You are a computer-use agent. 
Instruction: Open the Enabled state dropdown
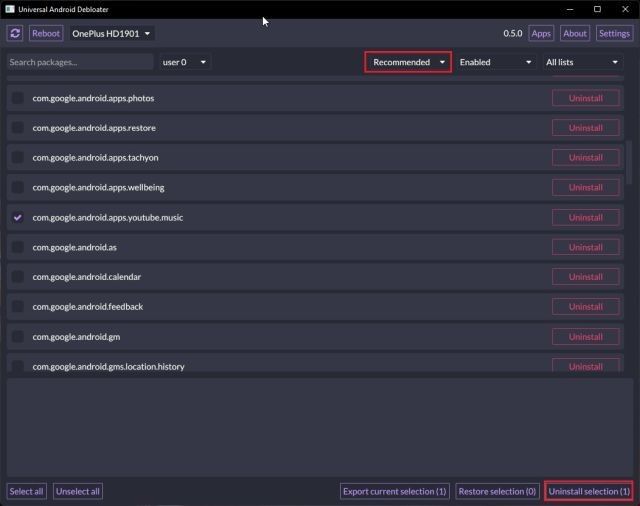click(496, 62)
